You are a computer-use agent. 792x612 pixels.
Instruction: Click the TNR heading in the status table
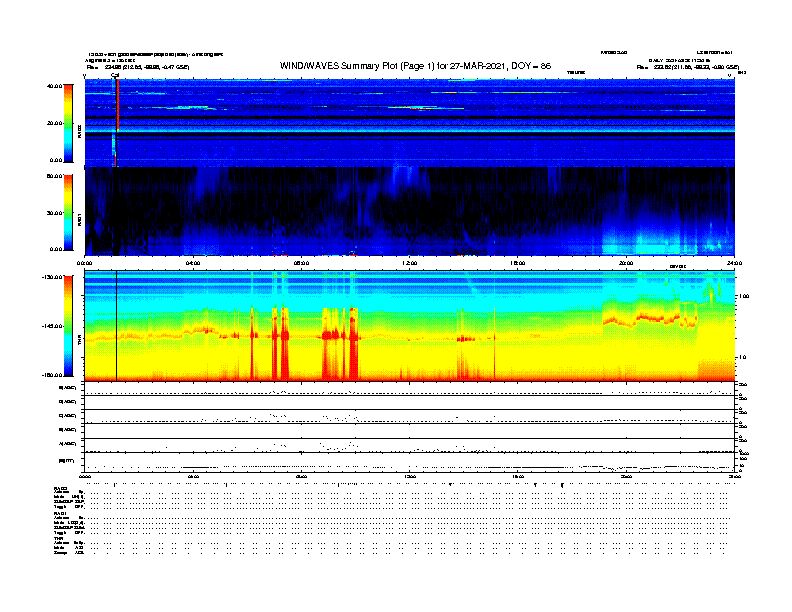click(x=58, y=538)
